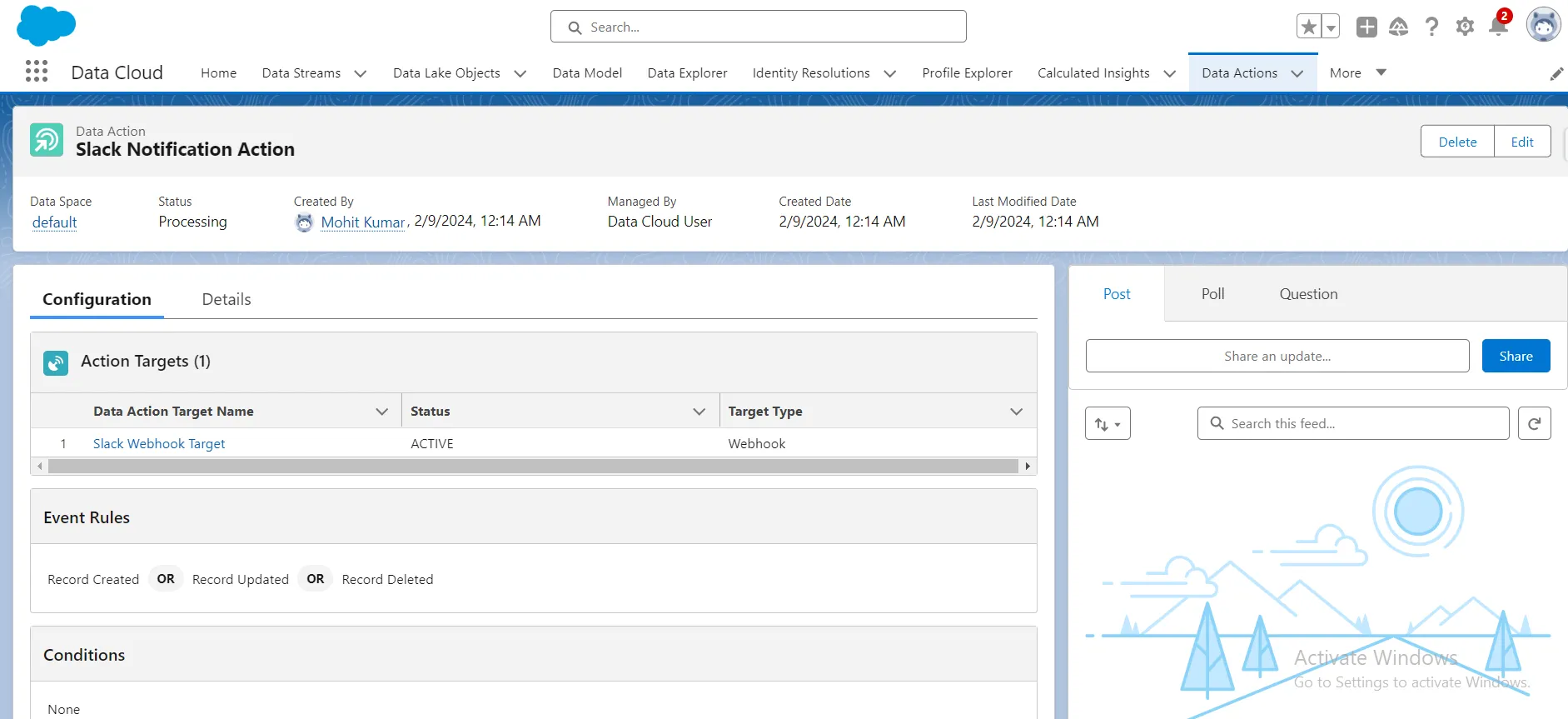Open the App Launcher grid icon
The image size is (1568, 719).
click(37, 72)
